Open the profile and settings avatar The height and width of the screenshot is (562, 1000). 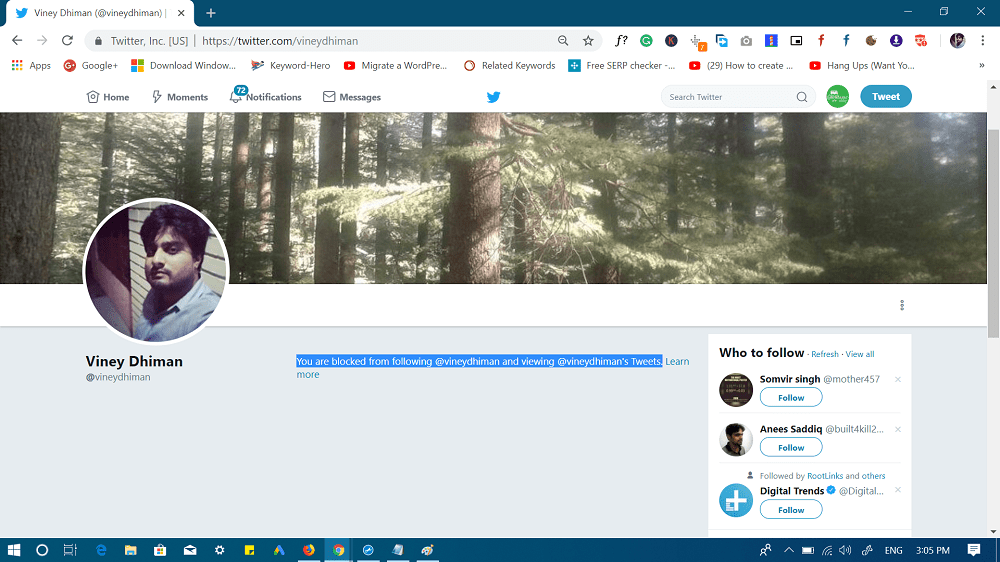pos(837,96)
